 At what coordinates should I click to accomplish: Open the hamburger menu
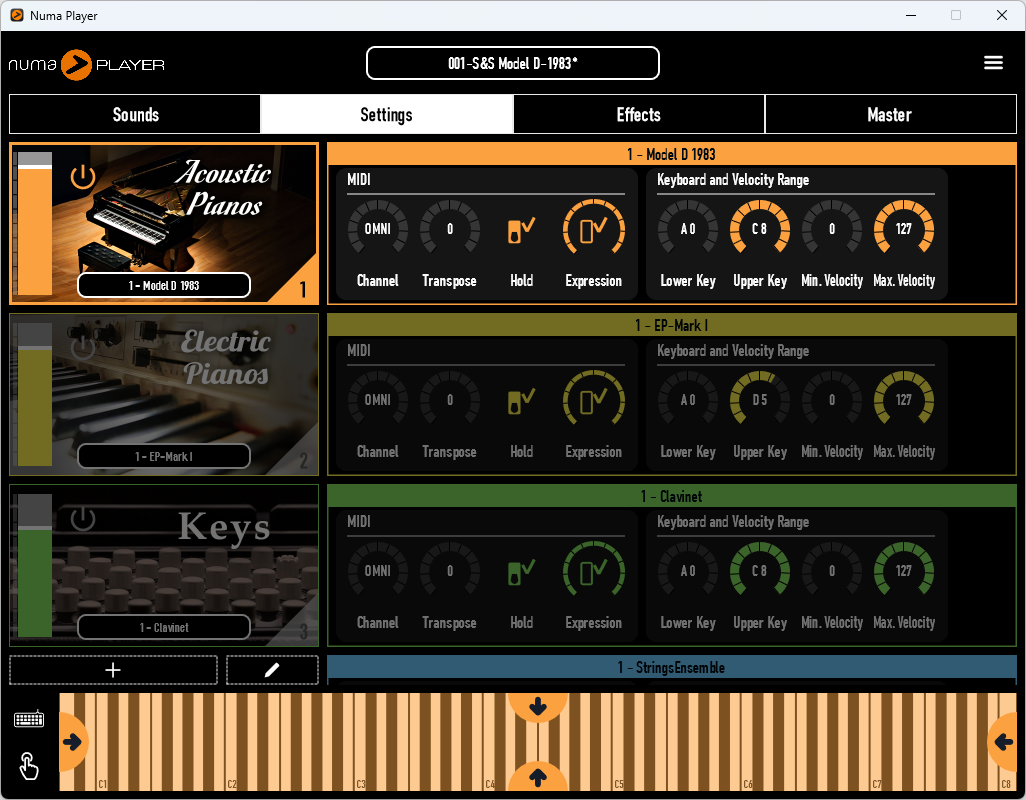coord(993,63)
